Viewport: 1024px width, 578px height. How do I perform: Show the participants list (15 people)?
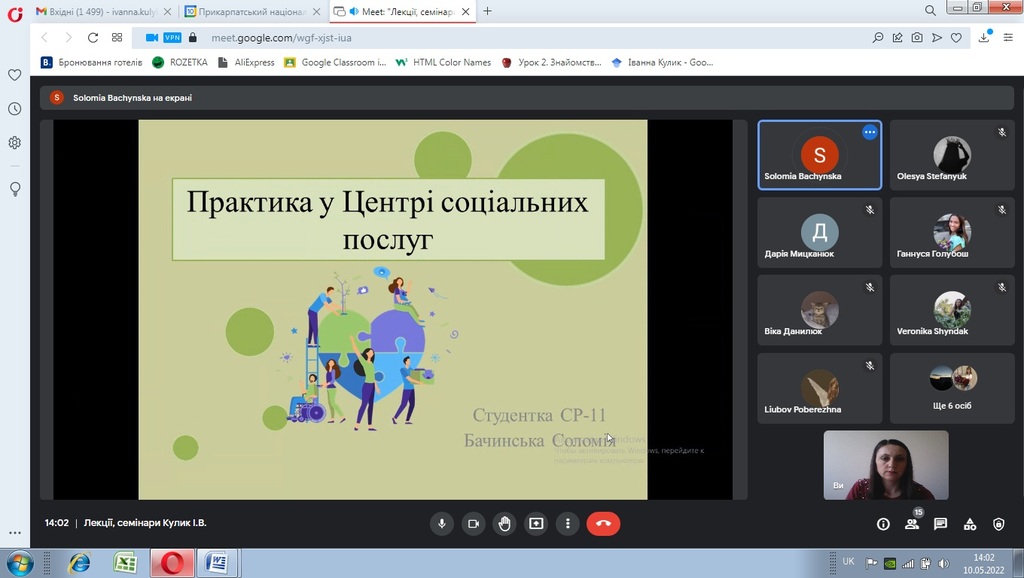point(912,524)
